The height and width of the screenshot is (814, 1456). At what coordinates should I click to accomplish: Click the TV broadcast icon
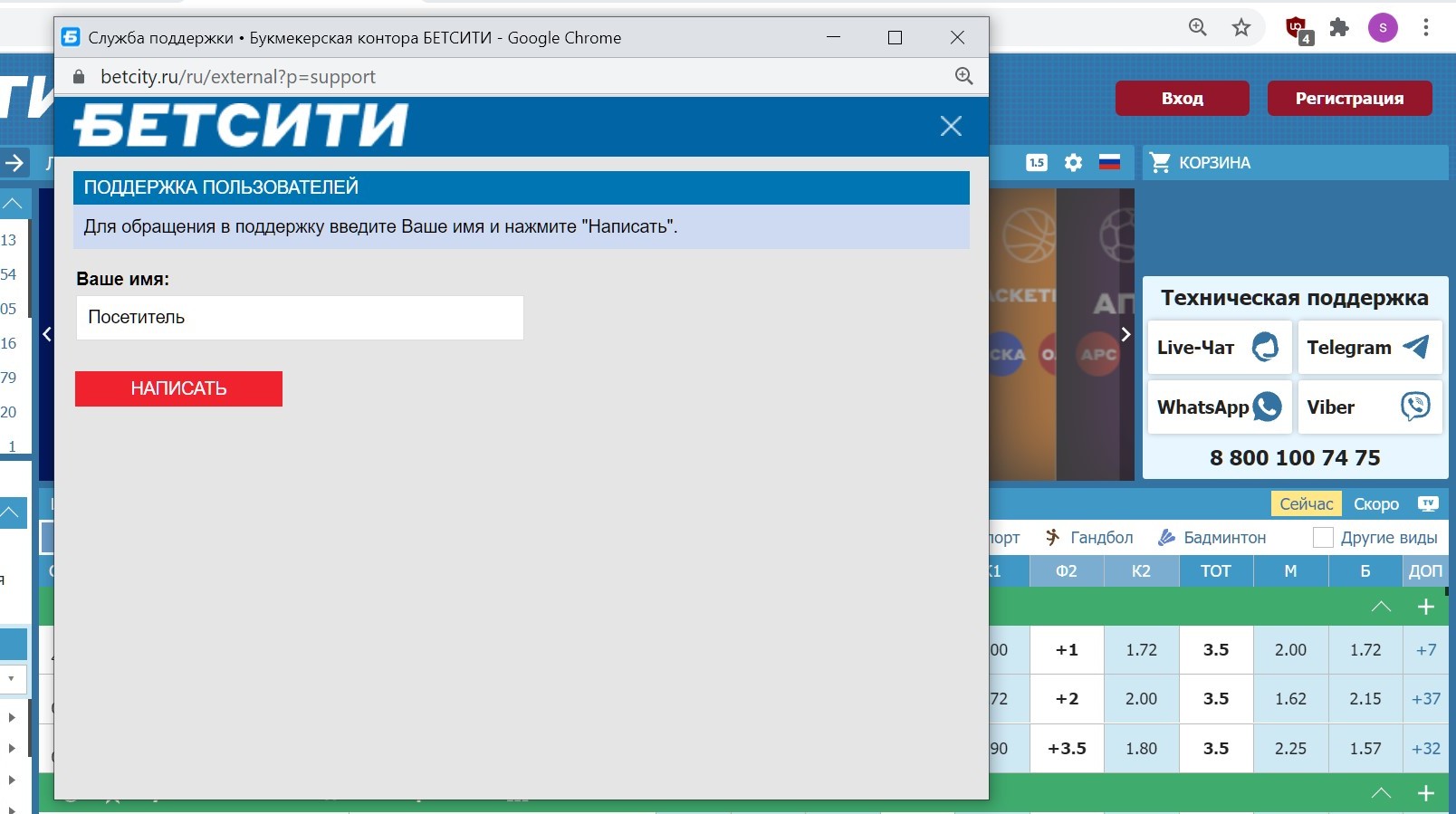point(1429,504)
